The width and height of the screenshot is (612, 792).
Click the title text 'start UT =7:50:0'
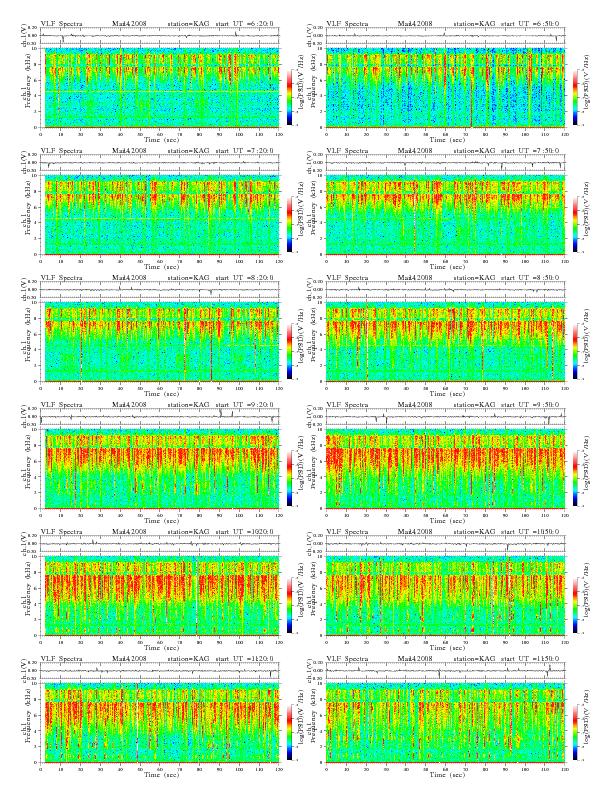point(530,151)
